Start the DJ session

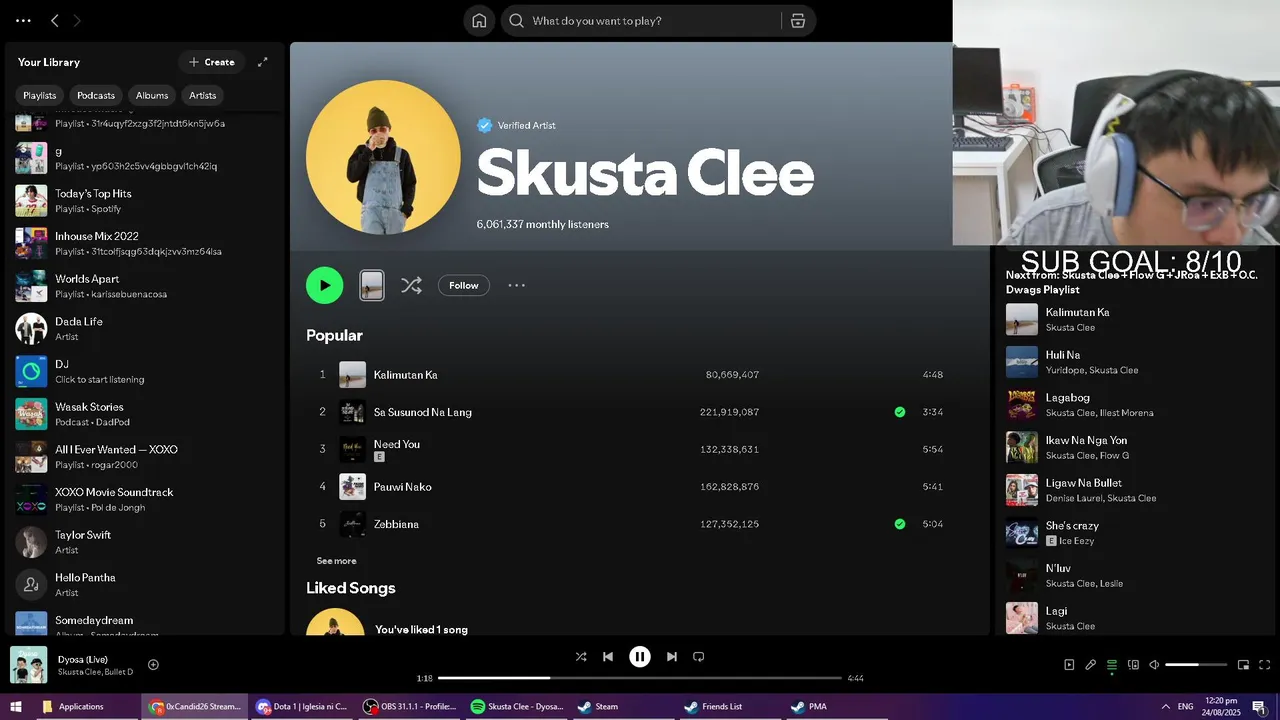[145, 372]
